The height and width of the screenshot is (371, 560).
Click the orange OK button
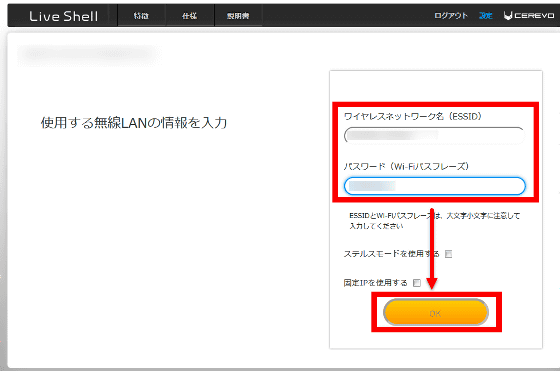coord(435,312)
